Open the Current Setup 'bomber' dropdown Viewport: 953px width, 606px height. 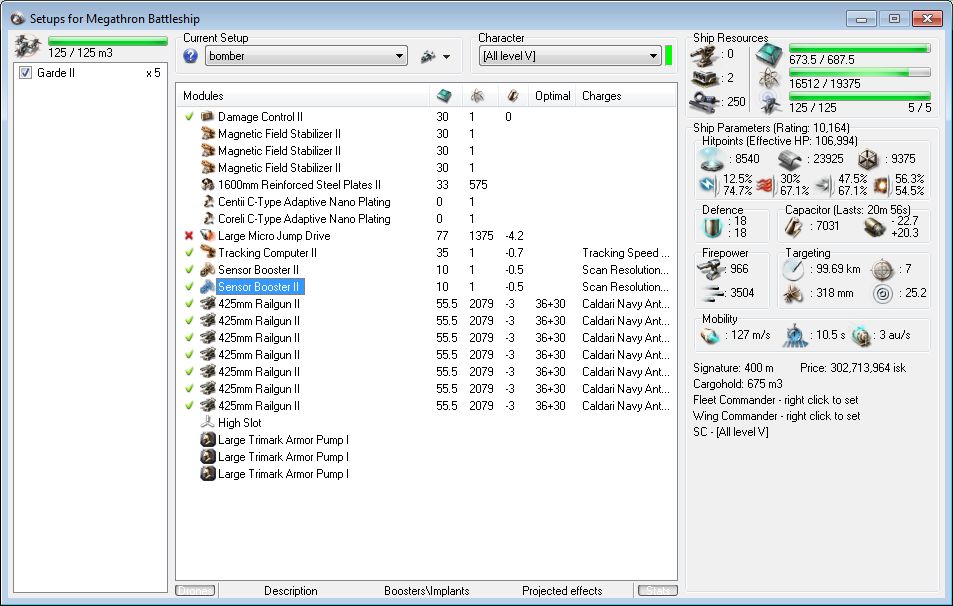(306, 56)
